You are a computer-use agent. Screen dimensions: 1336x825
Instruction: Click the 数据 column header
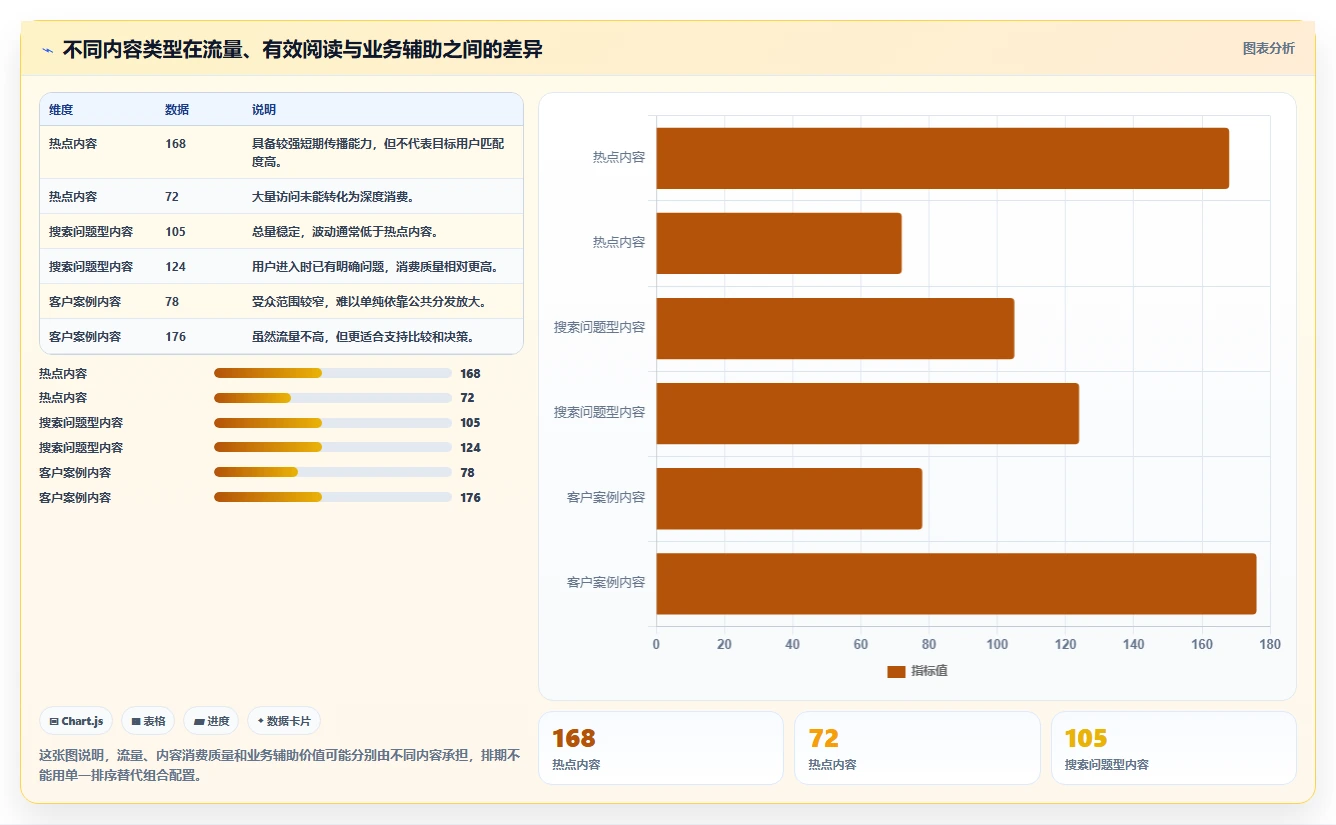[x=177, y=110]
